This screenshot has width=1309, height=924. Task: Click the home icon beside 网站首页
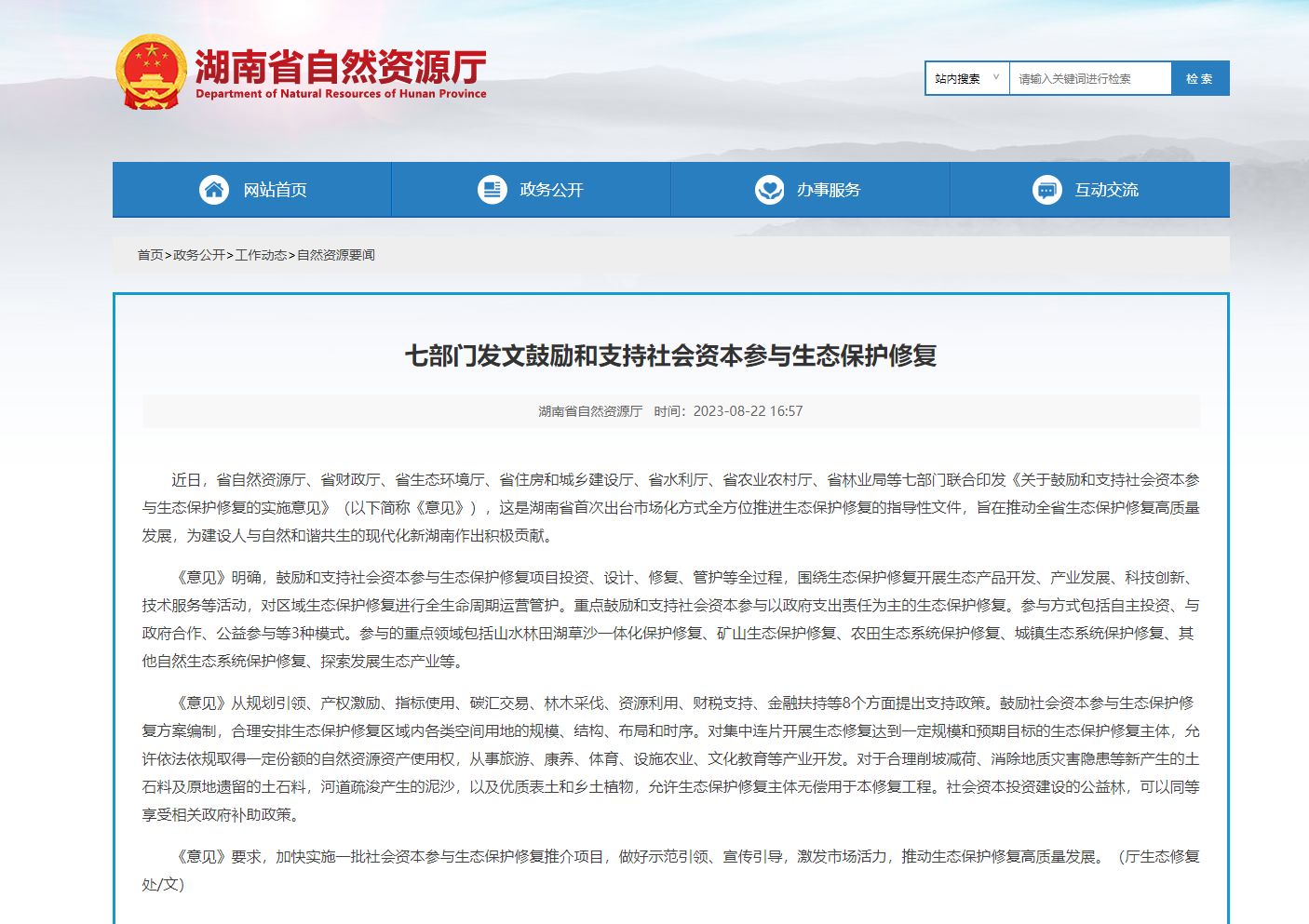pos(213,190)
